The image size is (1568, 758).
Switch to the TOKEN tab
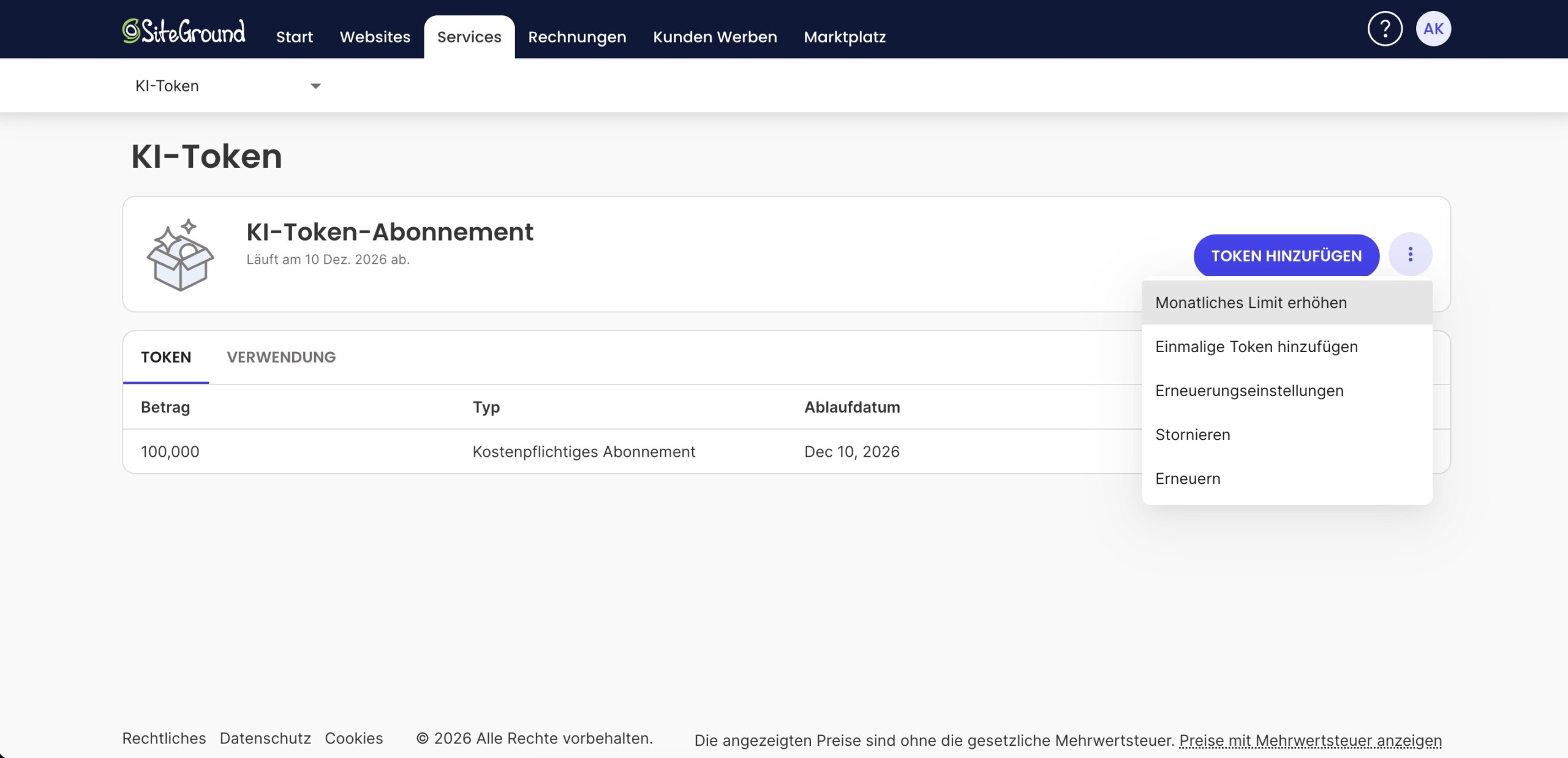(x=166, y=357)
